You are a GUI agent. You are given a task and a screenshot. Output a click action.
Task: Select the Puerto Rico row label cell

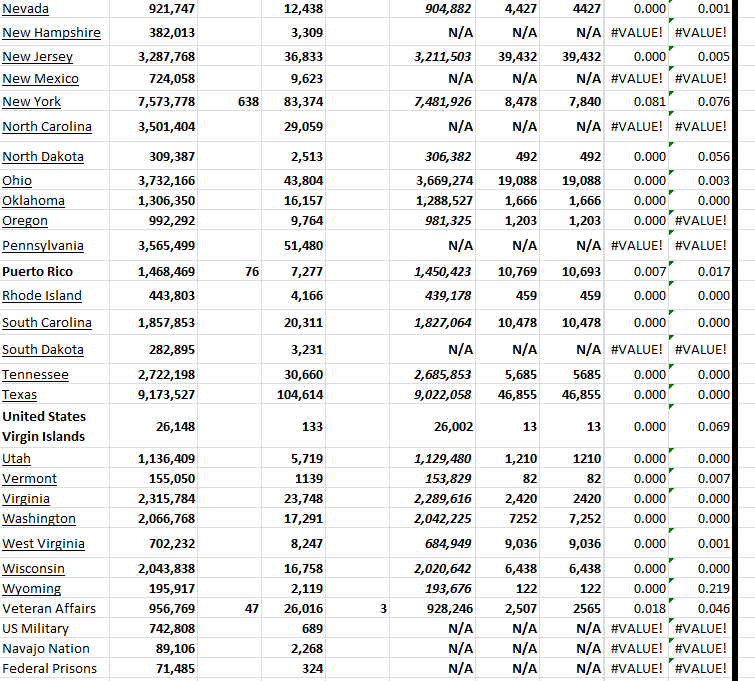pyautogui.click(x=37, y=272)
